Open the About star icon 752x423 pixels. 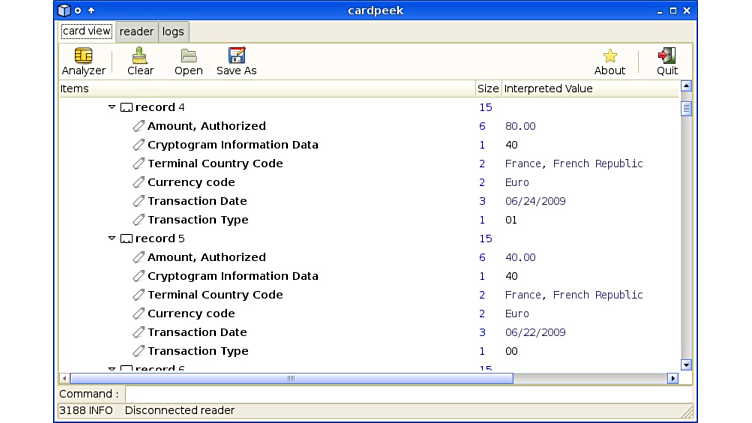click(x=609, y=56)
